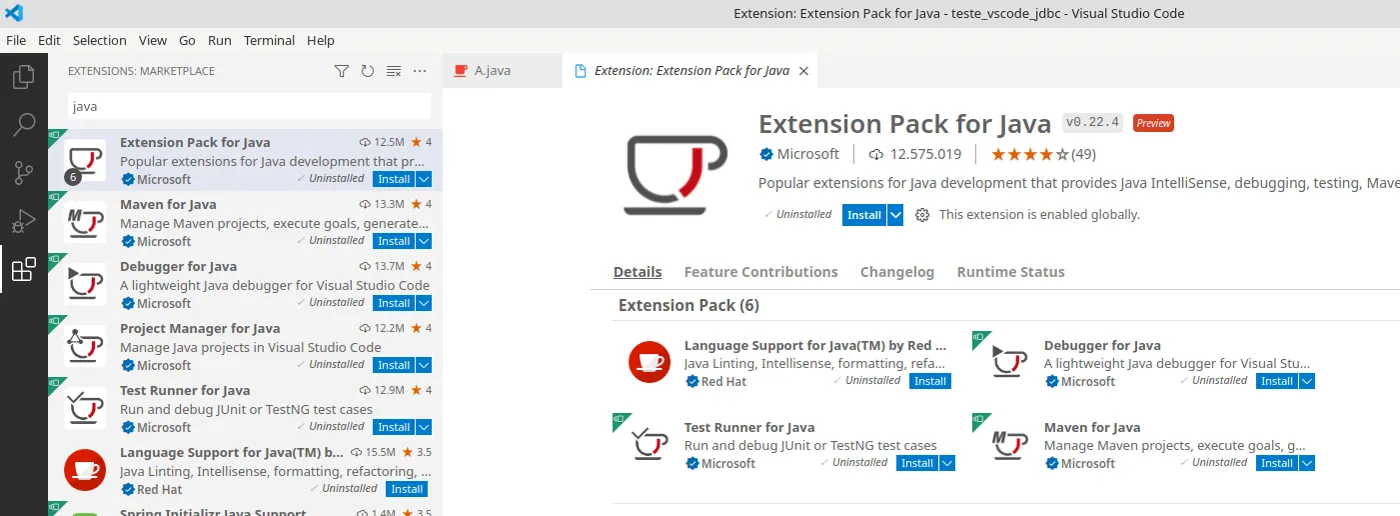Image resolution: width=1400 pixels, height=516 pixels.
Task: Expand install dropdown beside main Install button
Action: pyautogui.click(x=895, y=215)
